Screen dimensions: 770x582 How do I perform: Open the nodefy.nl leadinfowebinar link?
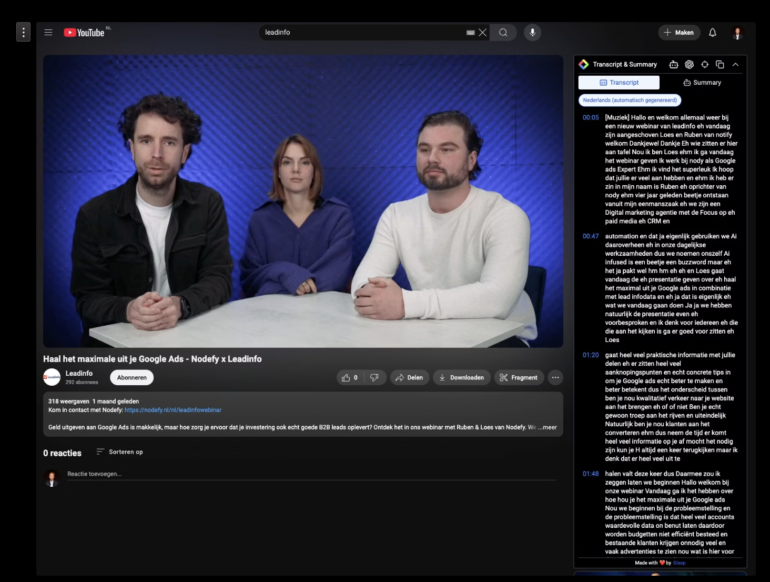coord(173,410)
